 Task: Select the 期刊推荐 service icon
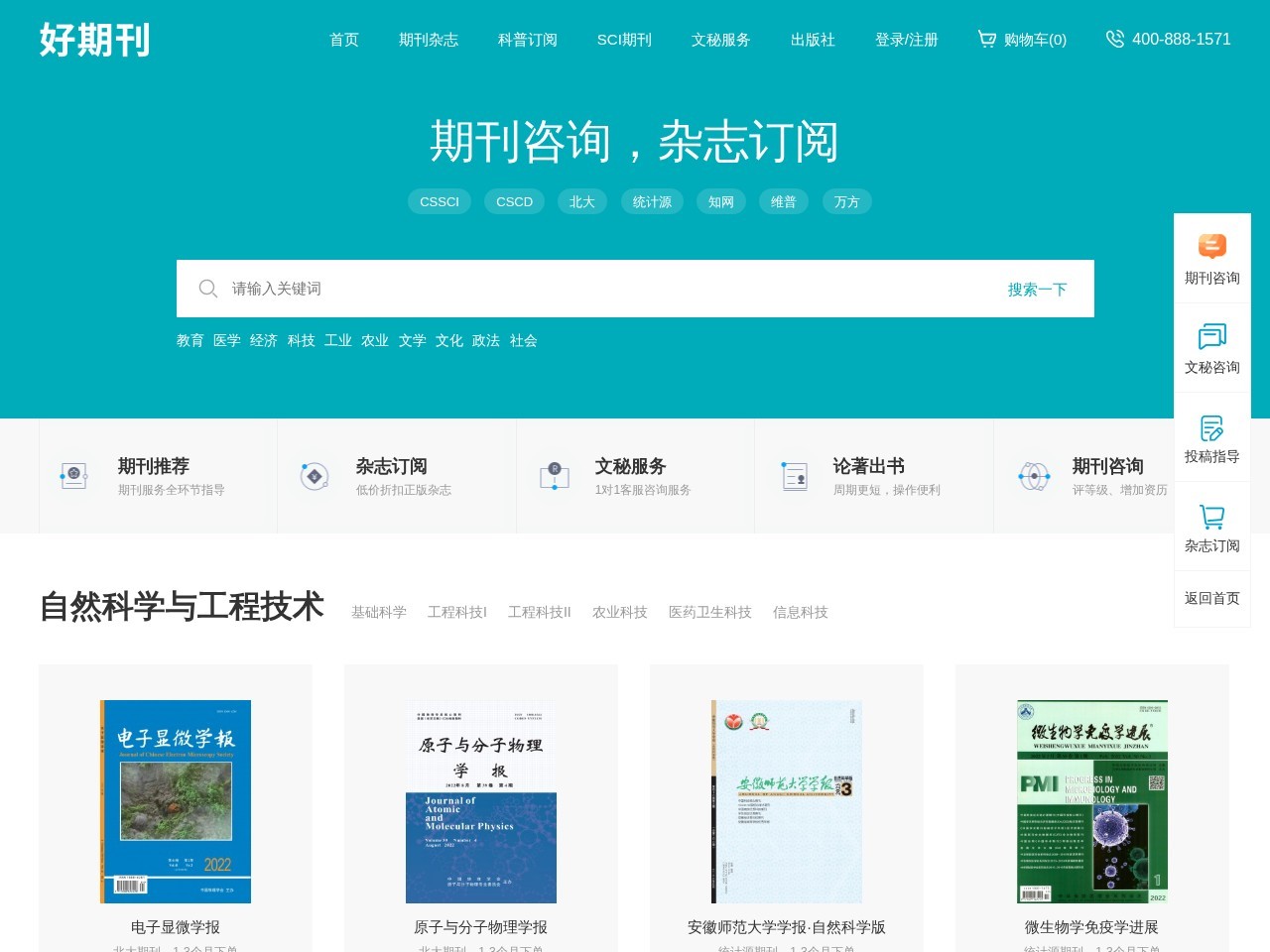coord(73,475)
